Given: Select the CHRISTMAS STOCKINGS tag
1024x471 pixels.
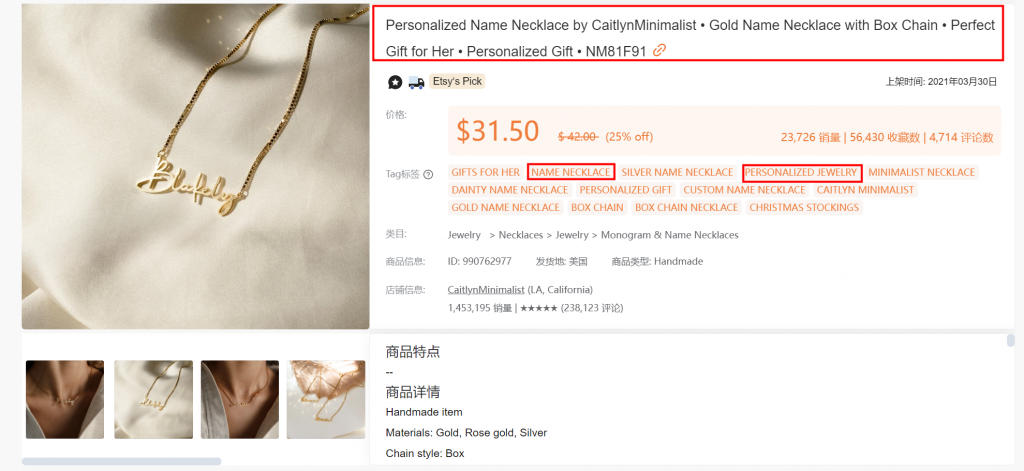Looking at the screenshot, I should tap(804, 208).
